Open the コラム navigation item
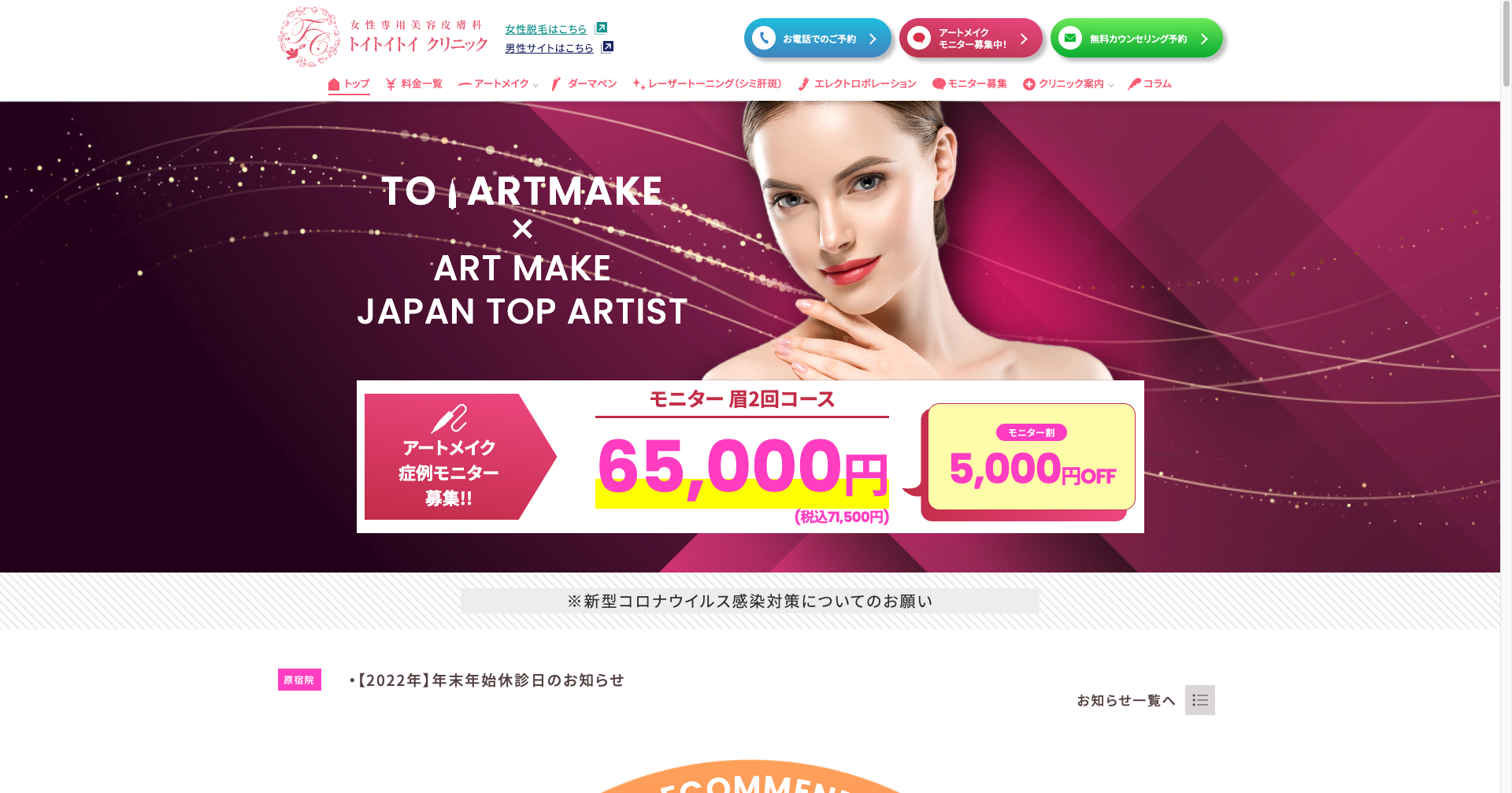The width and height of the screenshot is (1512, 793). 1150,84
